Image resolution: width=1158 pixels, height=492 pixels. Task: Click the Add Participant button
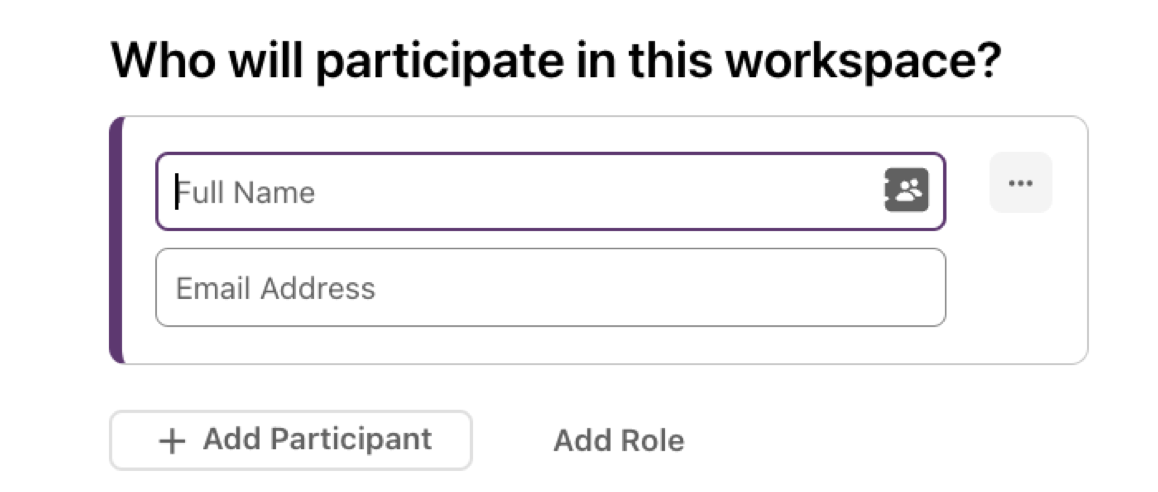291,440
